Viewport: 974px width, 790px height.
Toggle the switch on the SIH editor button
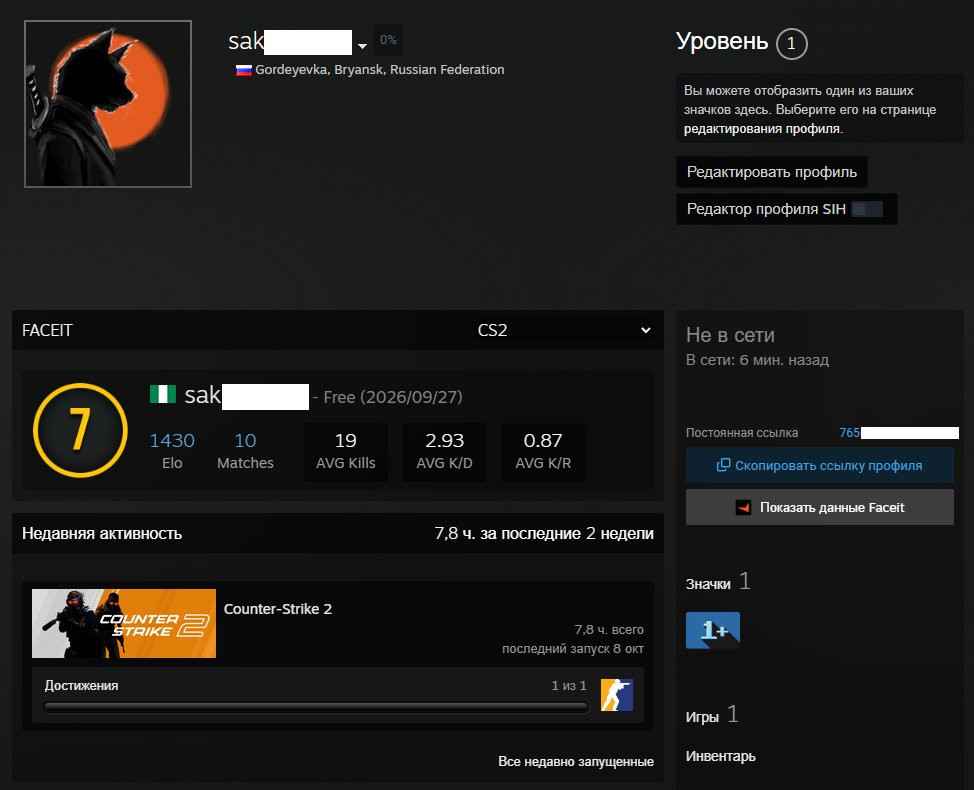point(867,209)
